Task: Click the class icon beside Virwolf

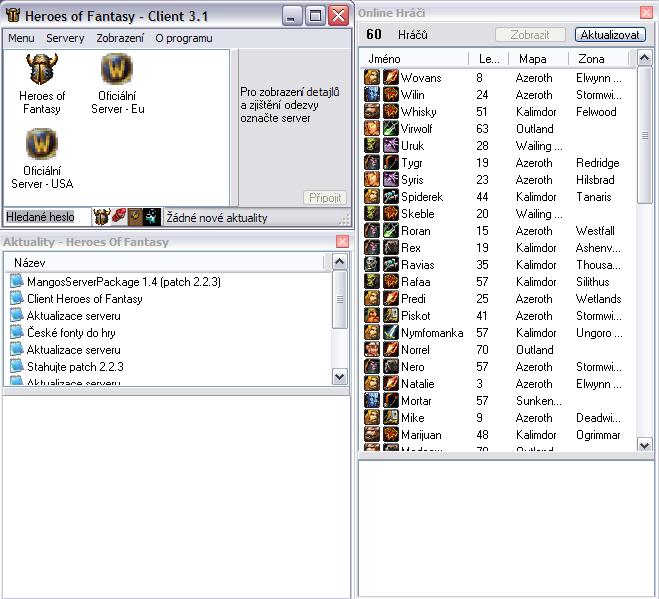Action: pos(391,129)
